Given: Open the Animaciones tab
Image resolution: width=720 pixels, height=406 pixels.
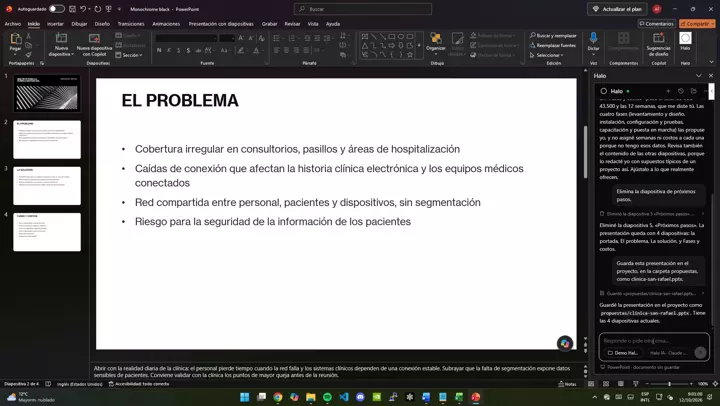Looking at the screenshot, I should coord(166,24).
